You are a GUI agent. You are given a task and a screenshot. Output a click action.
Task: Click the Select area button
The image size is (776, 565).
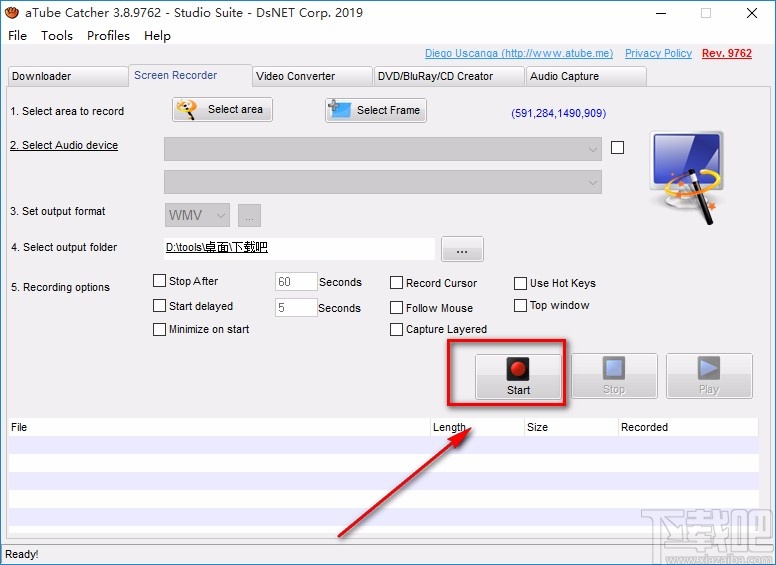tap(222, 109)
